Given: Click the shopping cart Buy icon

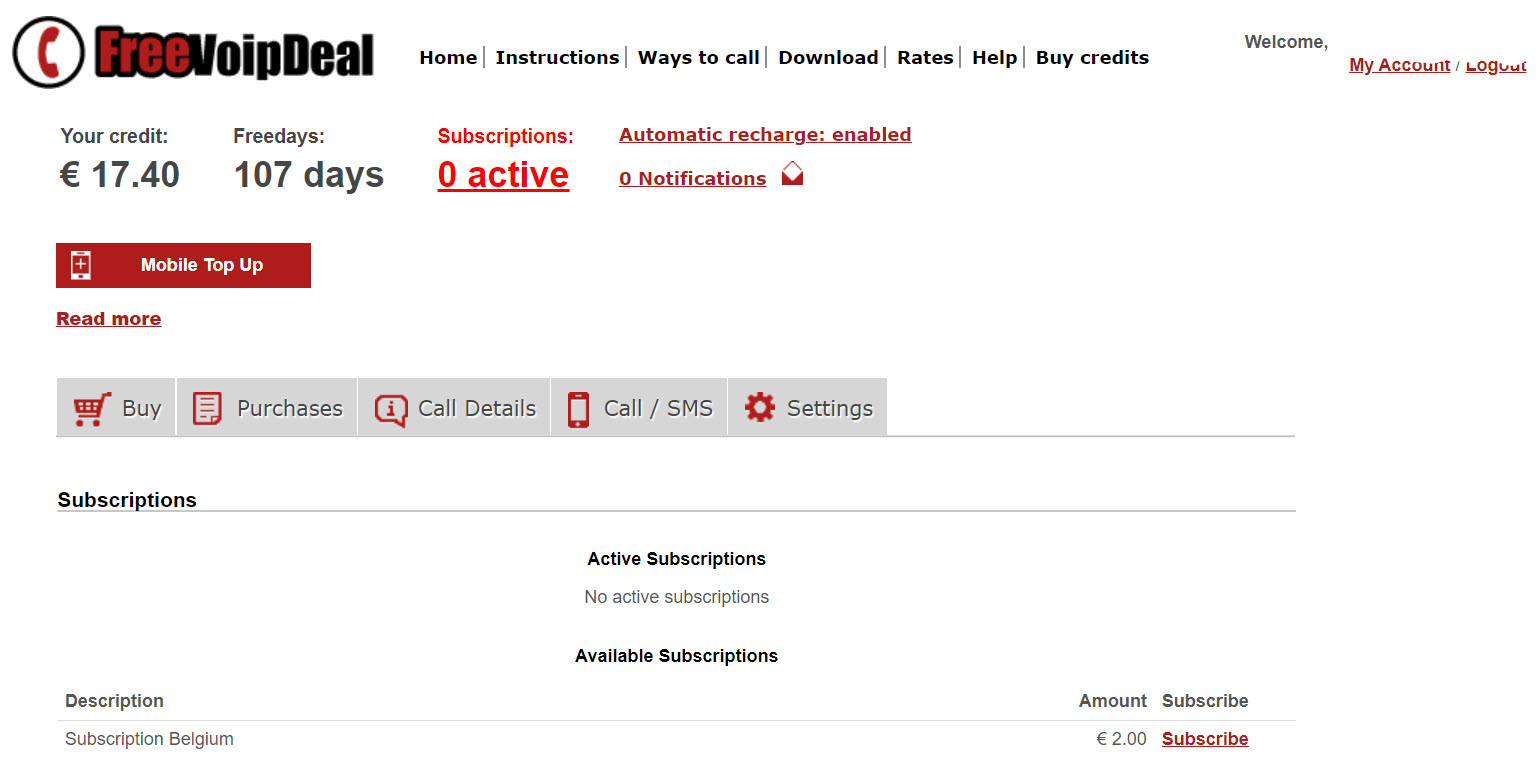Looking at the screenshot, I should 92,408.
